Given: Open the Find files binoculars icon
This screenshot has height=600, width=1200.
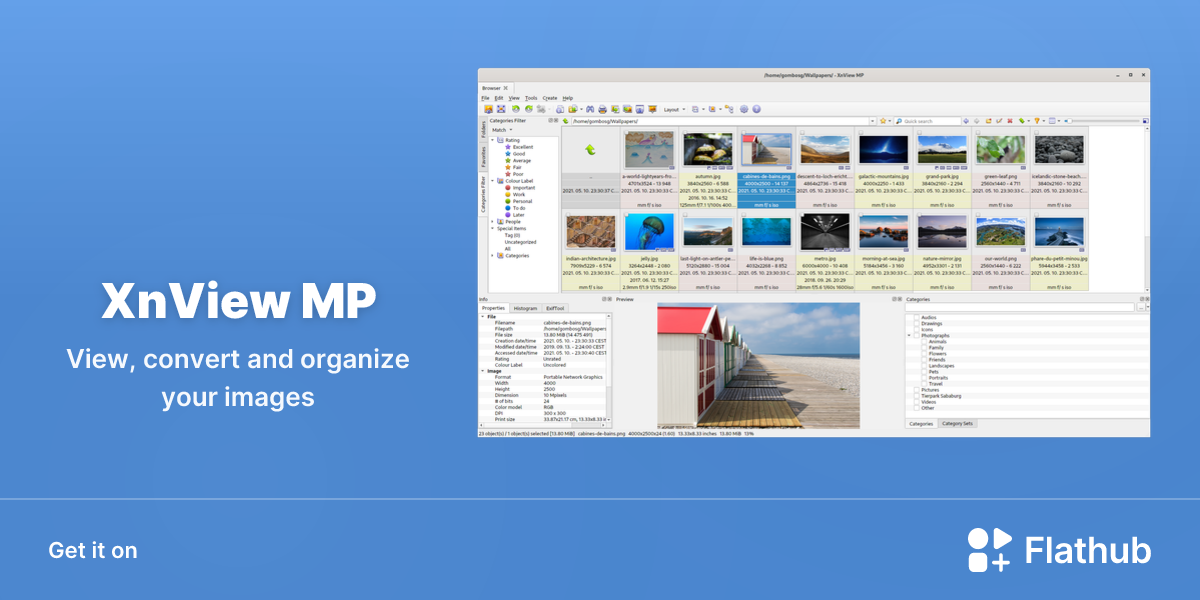Looking at the screenshot, I should [x=590, y=109].
